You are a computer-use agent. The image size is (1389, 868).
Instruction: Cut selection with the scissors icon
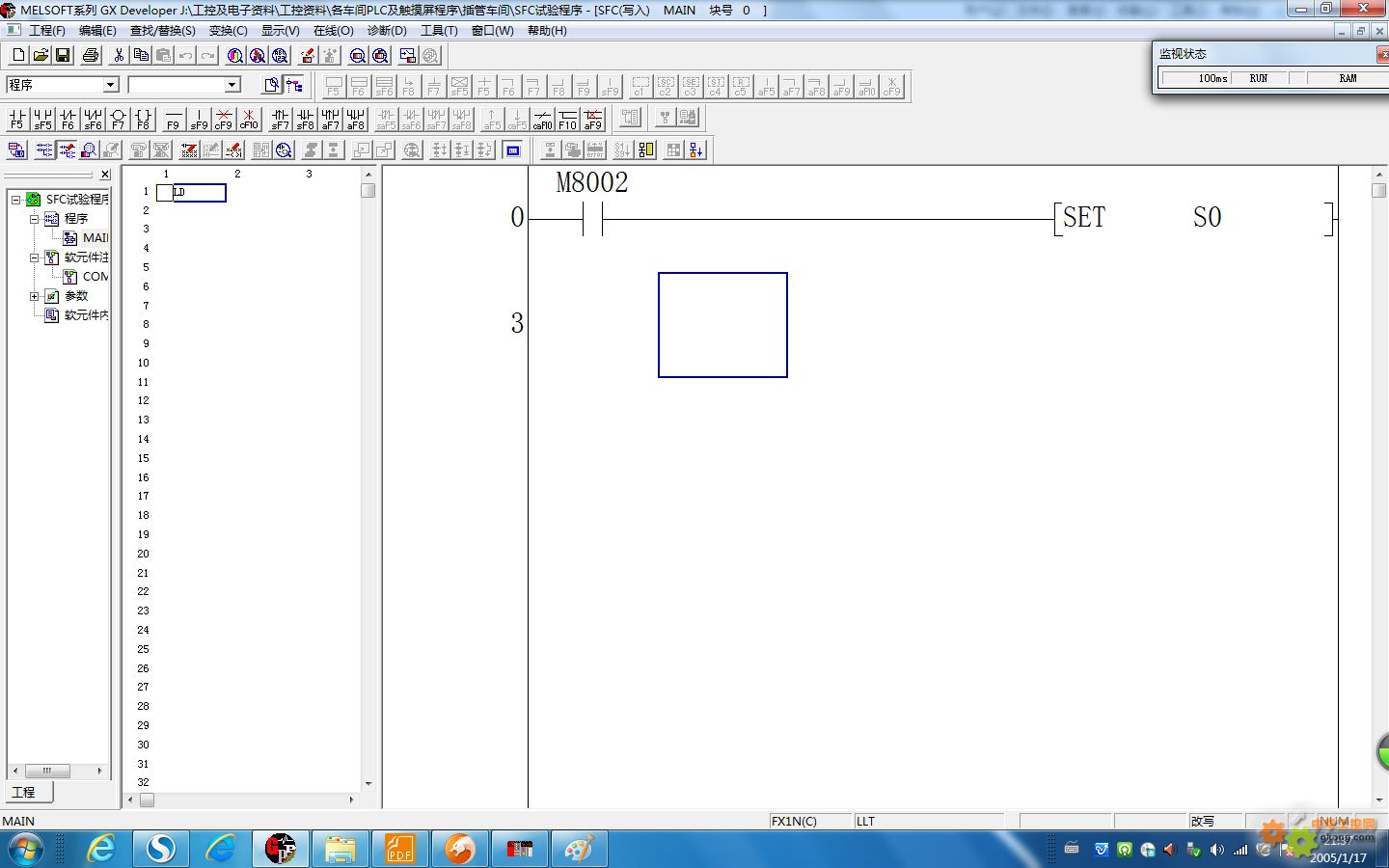click(119, 56)
